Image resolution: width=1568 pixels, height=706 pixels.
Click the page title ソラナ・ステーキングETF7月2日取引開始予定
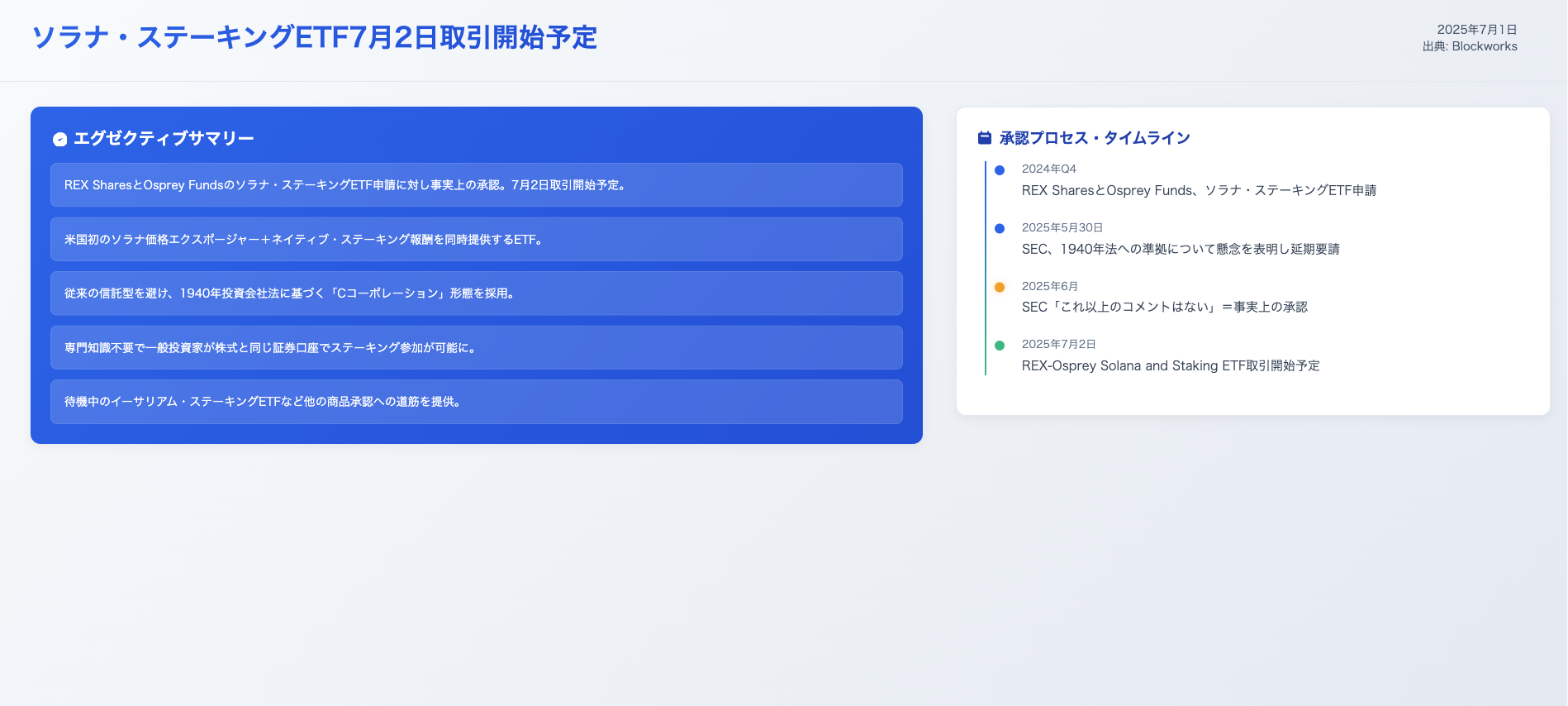click(314, 38)
